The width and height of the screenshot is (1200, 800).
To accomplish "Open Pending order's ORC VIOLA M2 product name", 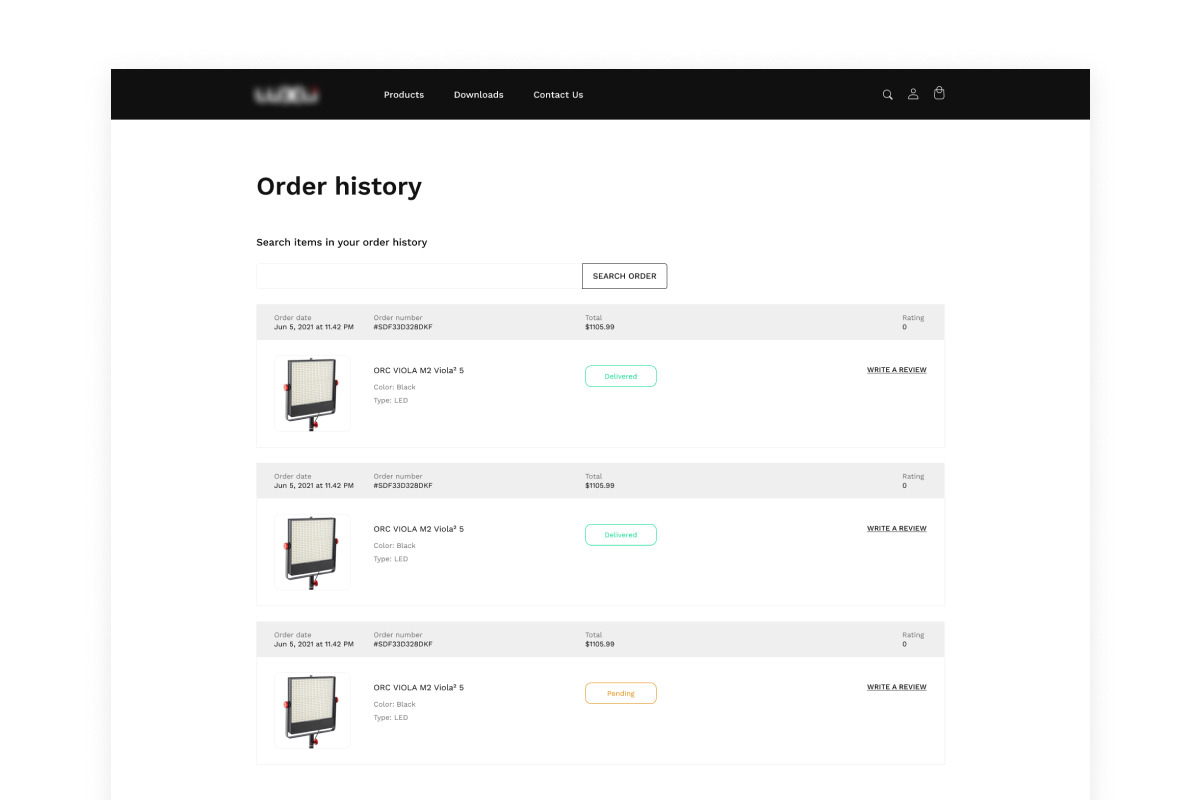I will pos(419,688).
